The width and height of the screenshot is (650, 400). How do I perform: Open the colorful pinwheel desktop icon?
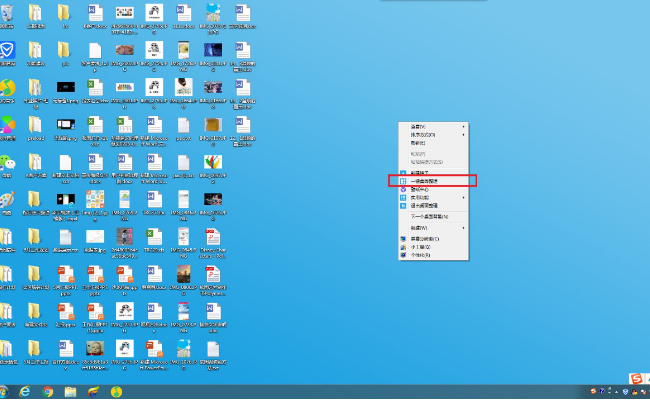point(8,125)
